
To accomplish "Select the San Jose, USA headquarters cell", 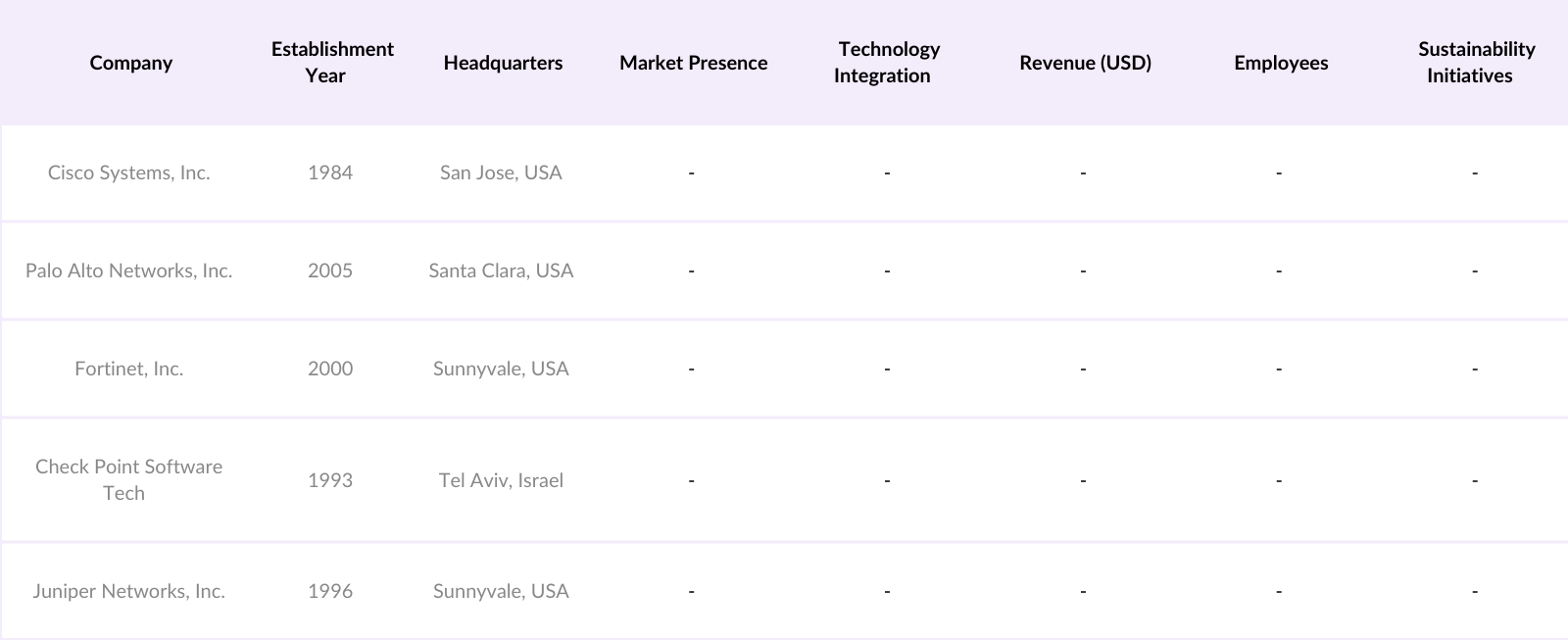I will point(501,172).
